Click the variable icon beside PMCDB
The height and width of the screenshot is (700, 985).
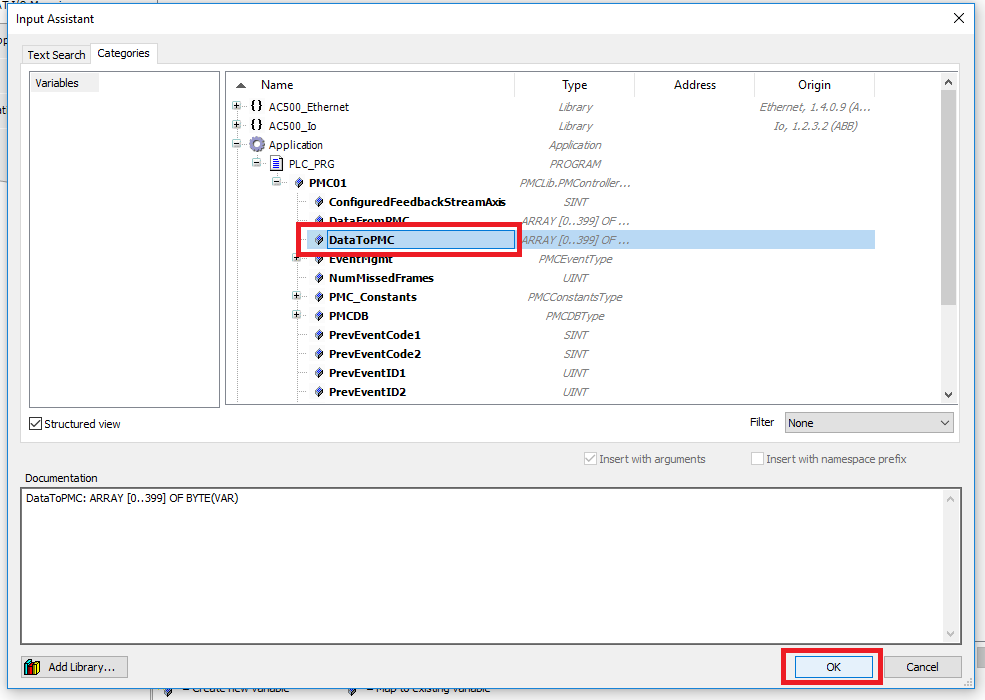[x=319, y=315]
